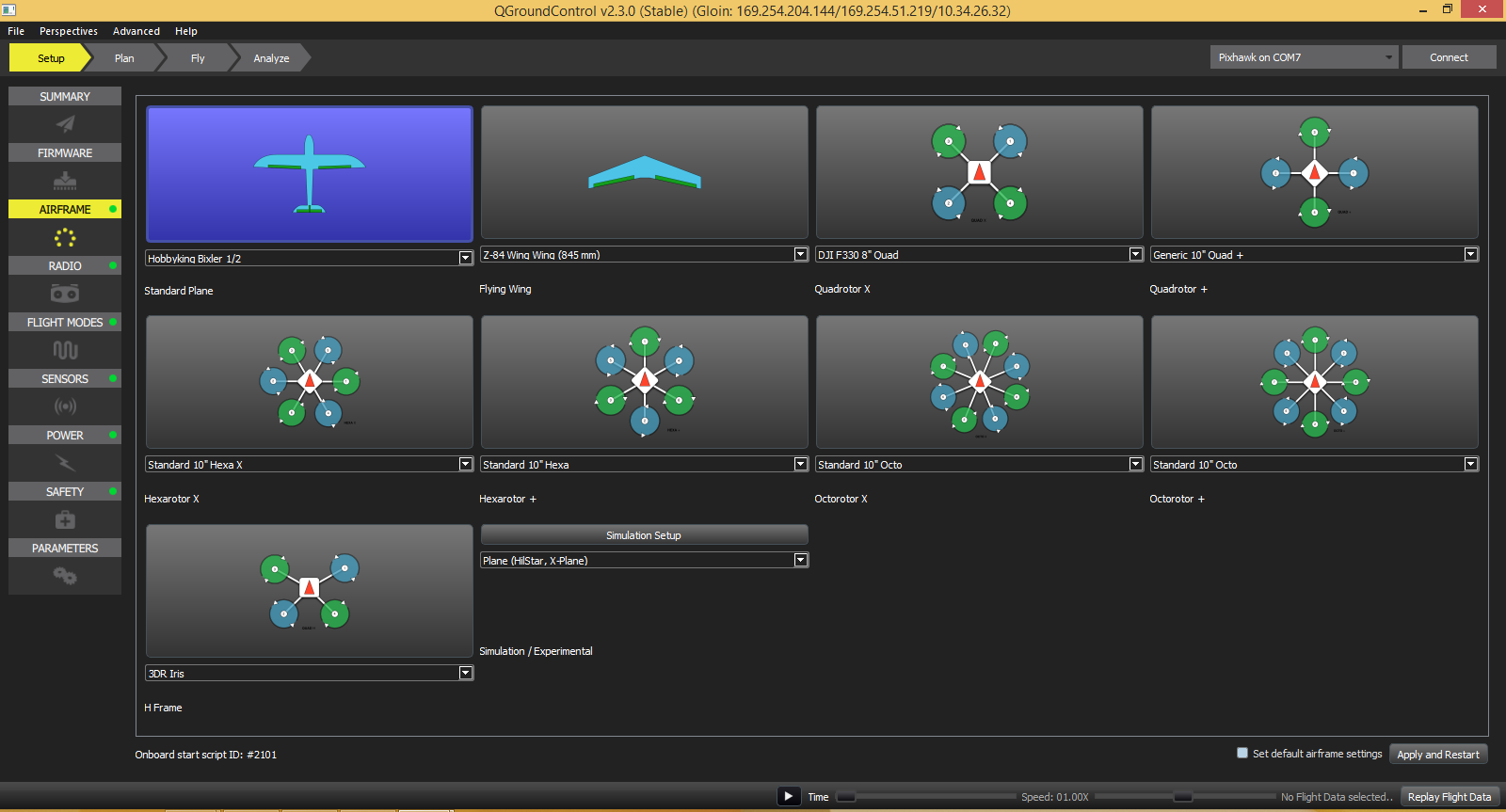Click the Connect button
Viewport: 1506px width, 812px height.
(1449, 57)
